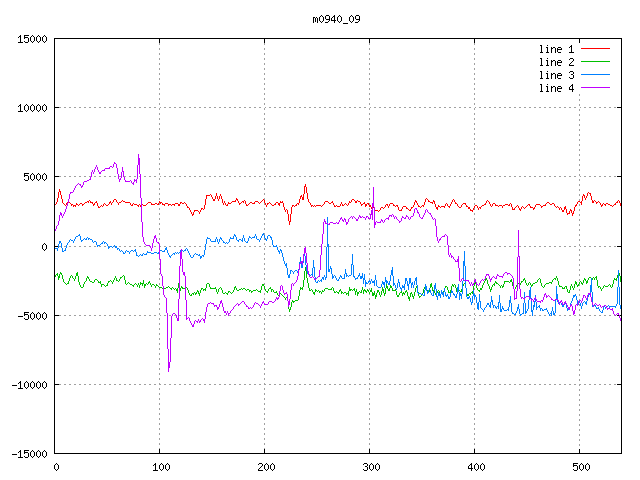Click the green line 2 legend sample
Image resolution: width=640 pixels, height=480 pixels.
(595, 62)
